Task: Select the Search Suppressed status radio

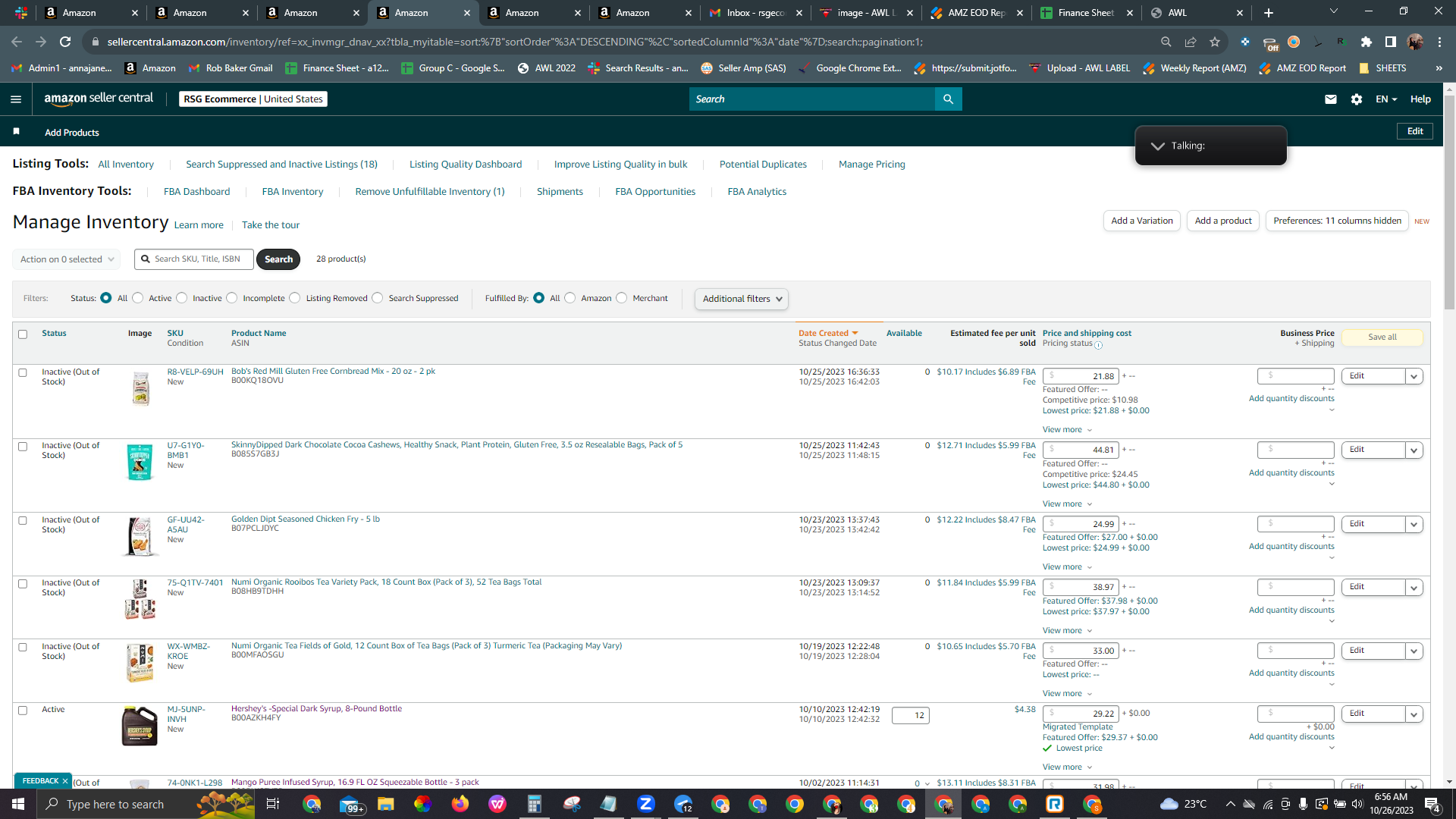Action: tap(378, 298)
